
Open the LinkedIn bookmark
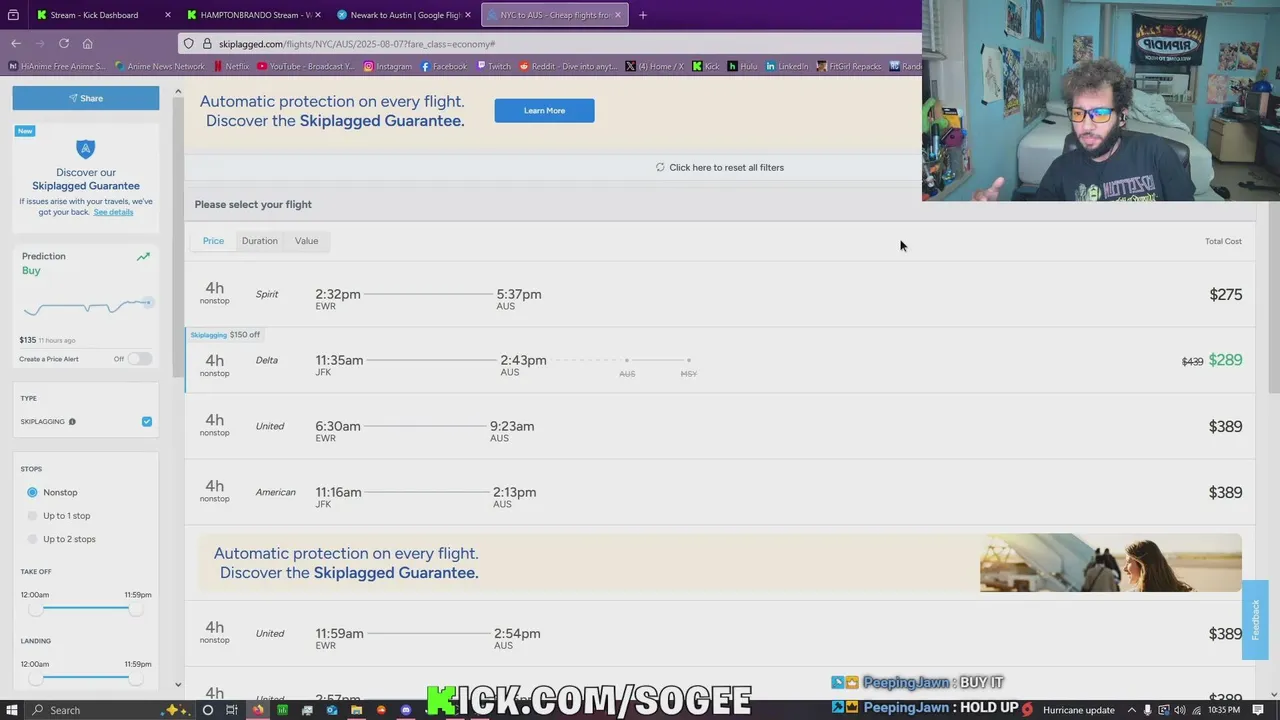click(787, 66)
